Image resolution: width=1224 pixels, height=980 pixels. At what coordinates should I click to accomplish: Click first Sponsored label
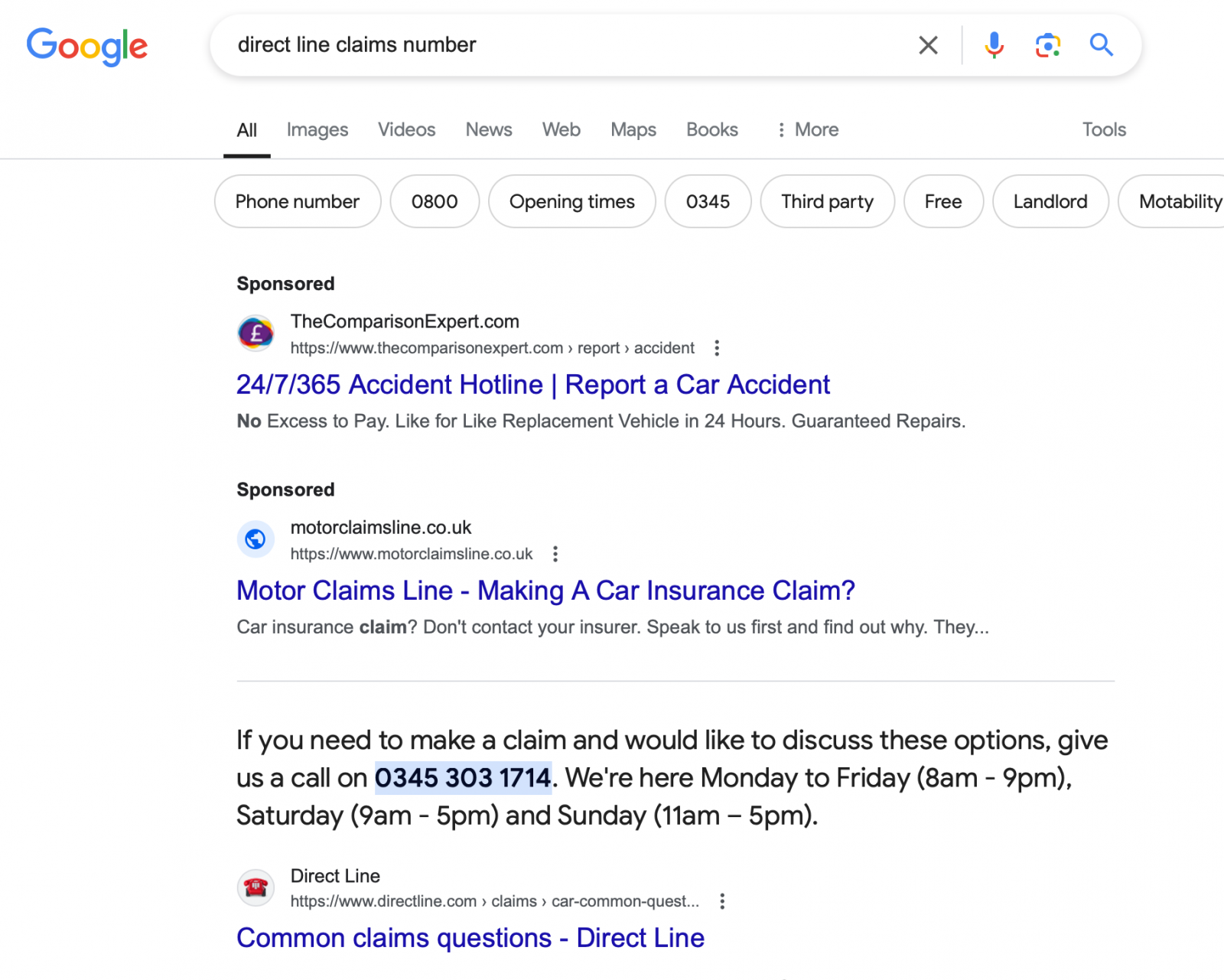click(285, 284)
